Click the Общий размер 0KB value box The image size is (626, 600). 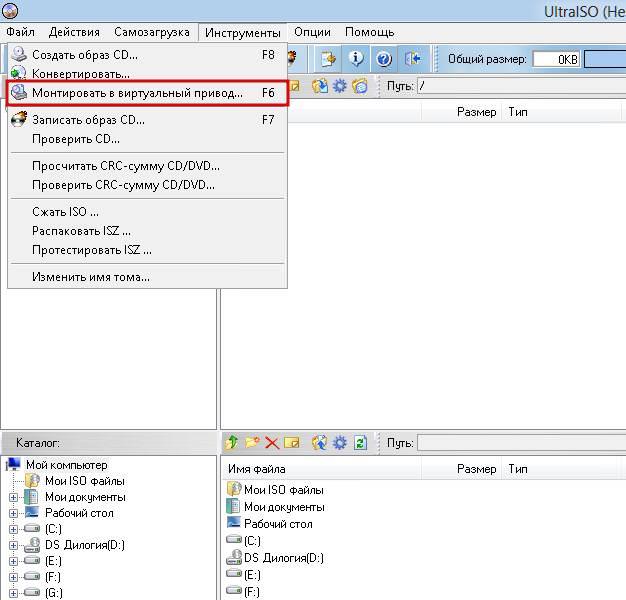[x=556, y=59]
